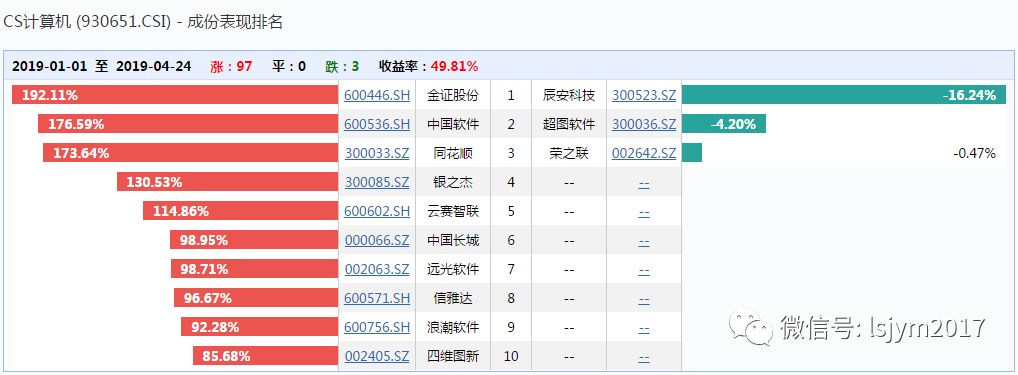This screenshot has height=375, width=1018.
Task: Click the start date 2019-01-01
Action: point(49,66)
